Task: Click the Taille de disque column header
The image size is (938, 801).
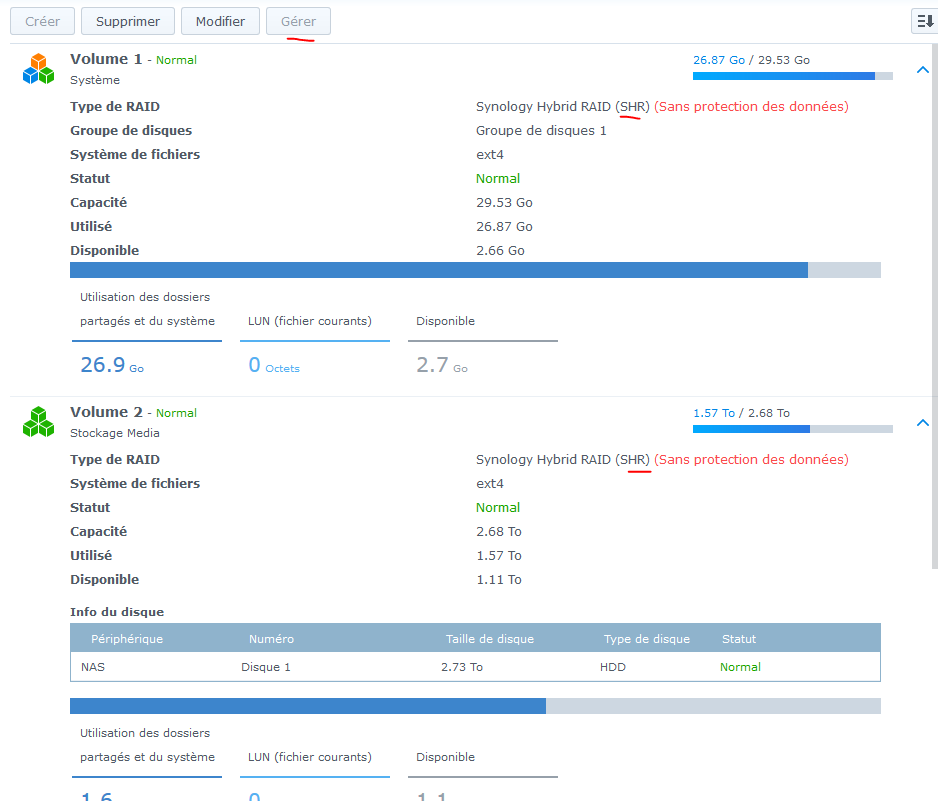Action: tap(489, 639)
